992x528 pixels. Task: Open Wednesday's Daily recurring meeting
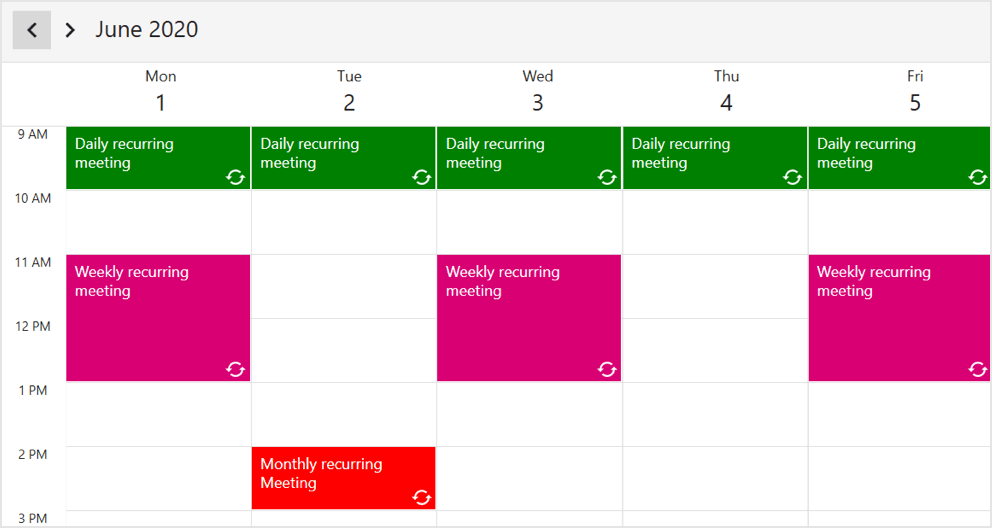[x=520, y=155]
